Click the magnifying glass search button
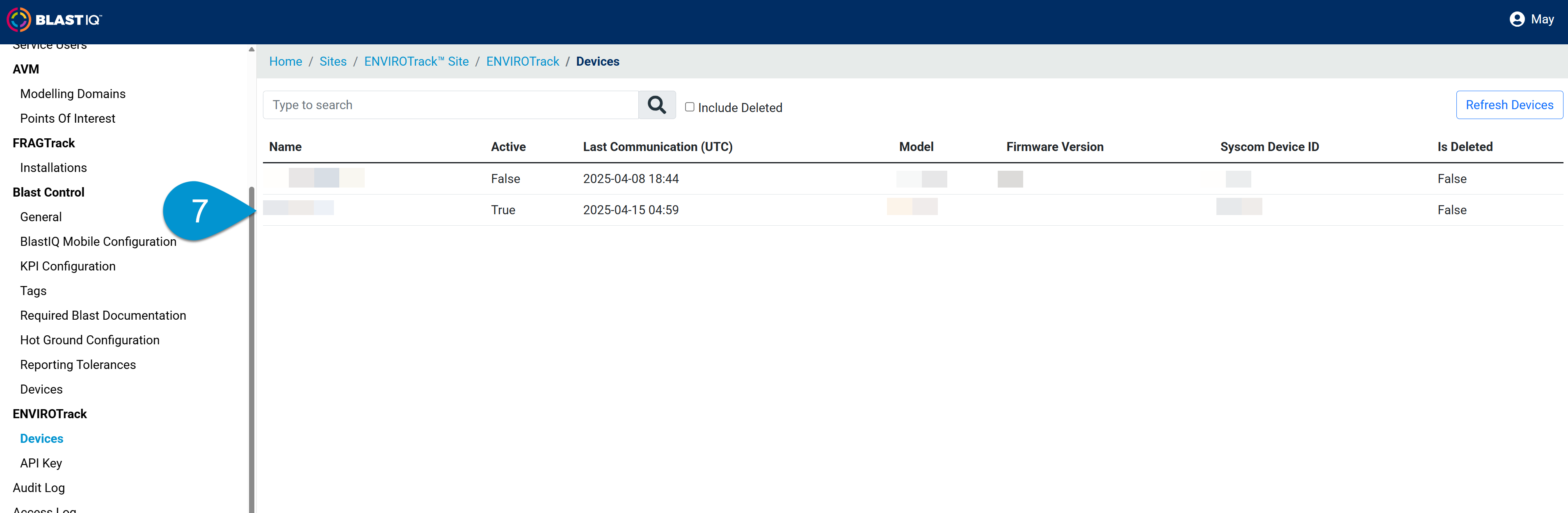Viewport: 1568px width, 513px height. click(x=657, y=105)
